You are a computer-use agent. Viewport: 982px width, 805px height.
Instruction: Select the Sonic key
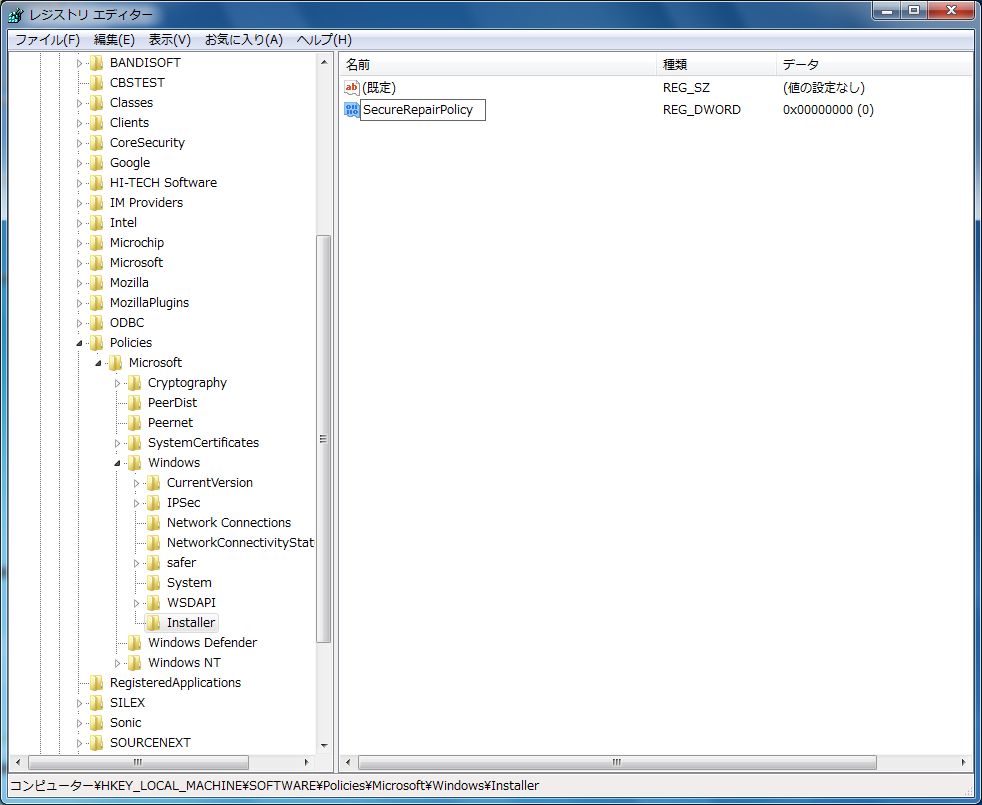tap(125, 722)
